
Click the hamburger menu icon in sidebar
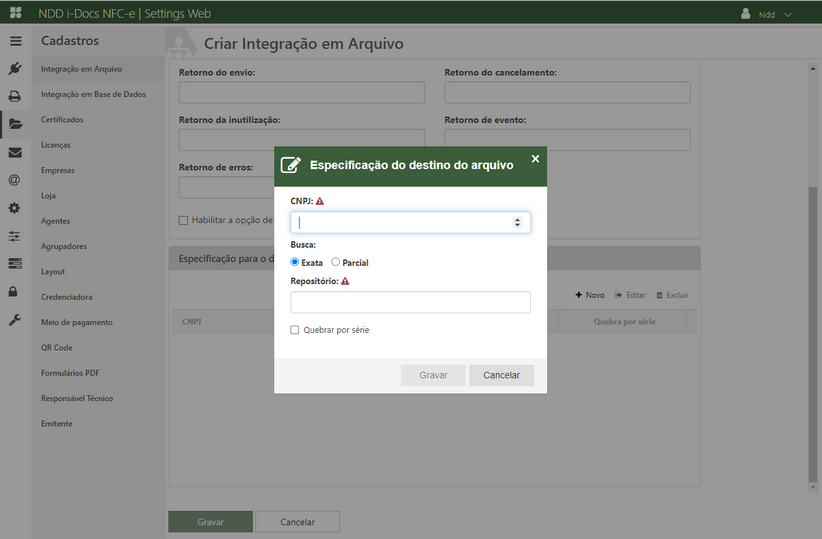click(15, 41)
